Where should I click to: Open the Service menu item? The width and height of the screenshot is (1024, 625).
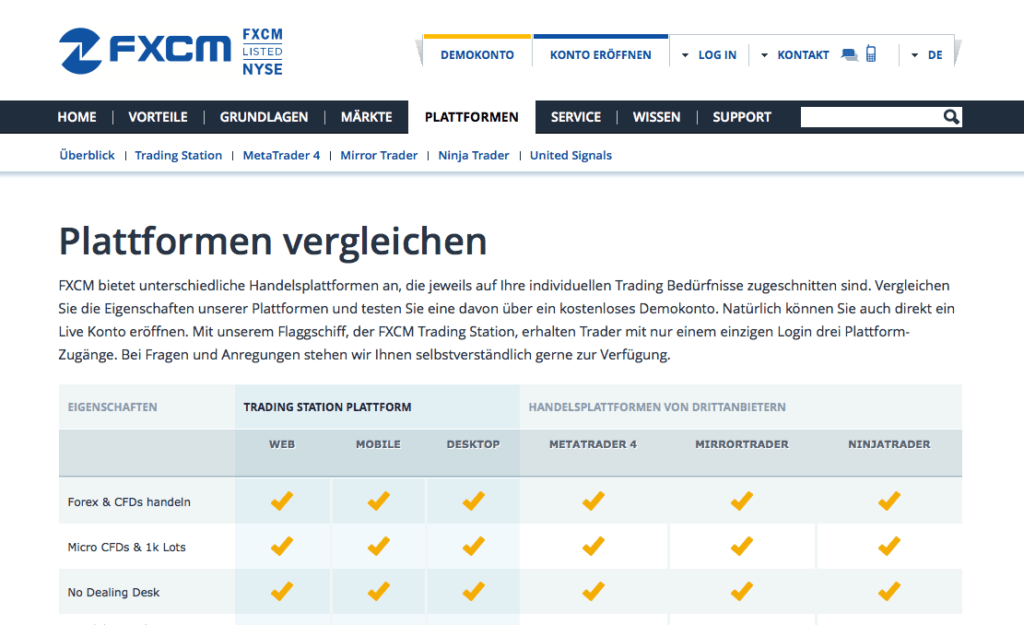tap(575, 117)
